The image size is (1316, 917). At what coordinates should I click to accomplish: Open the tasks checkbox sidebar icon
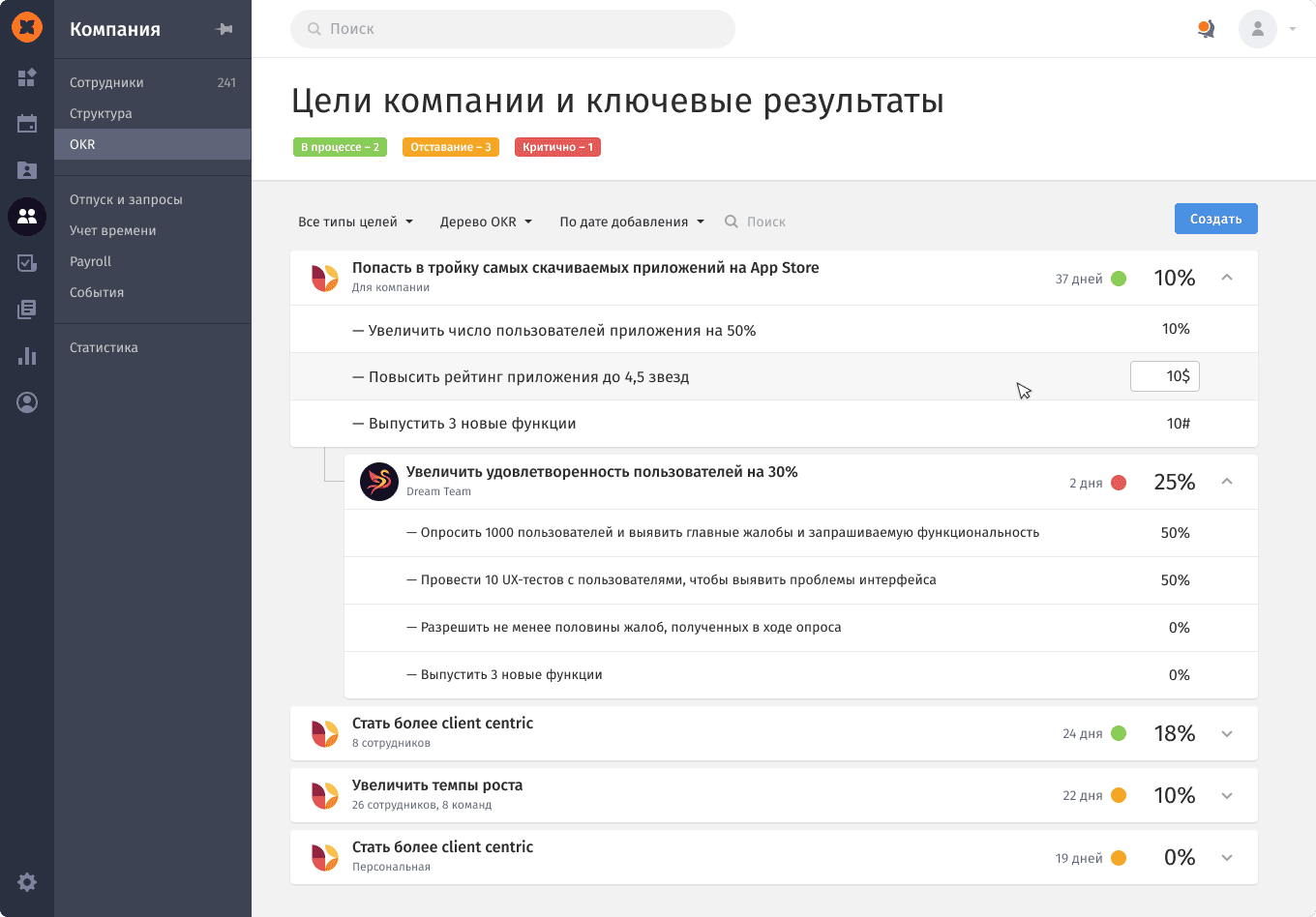click(x=27, y=263)
